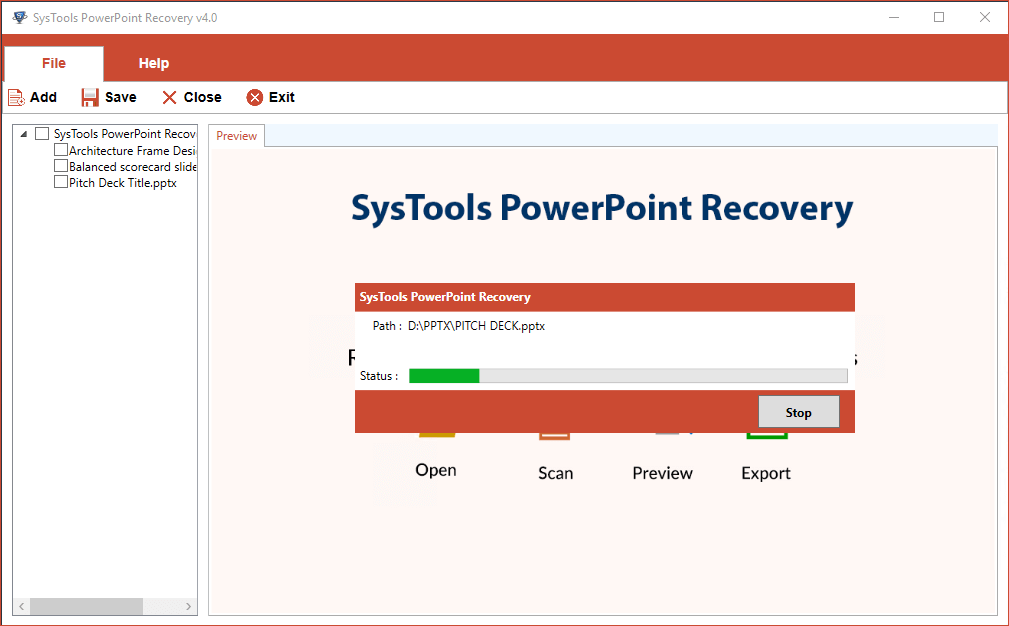
Task: Click the Save floppy disk icon
Action: coord(90,97)
